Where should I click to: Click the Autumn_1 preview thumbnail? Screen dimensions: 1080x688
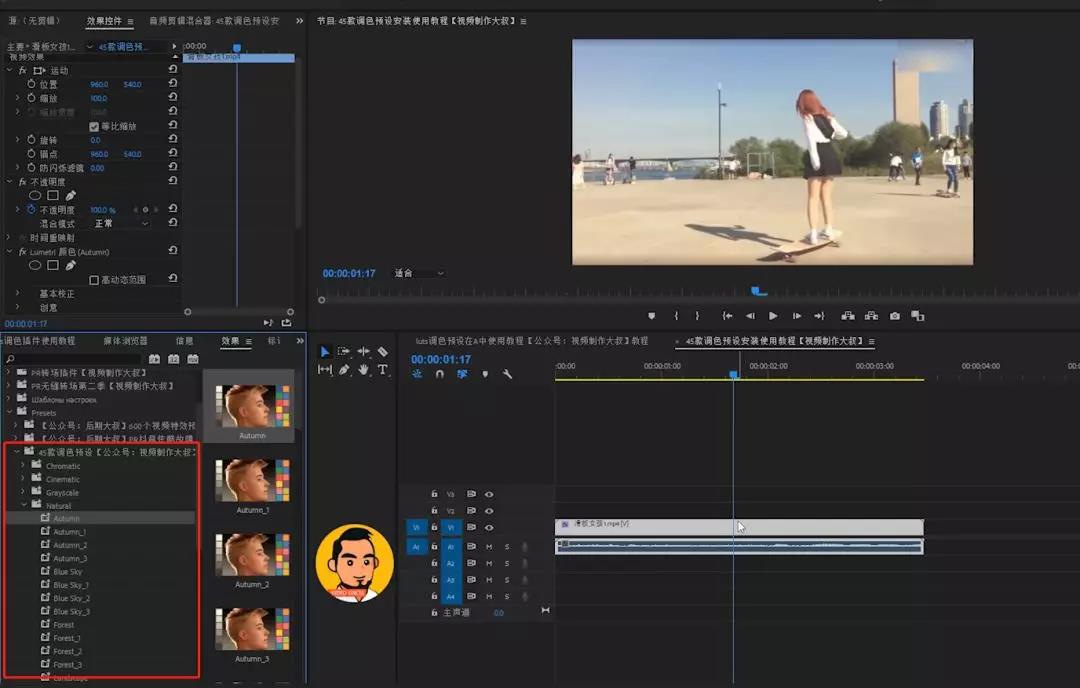coord(252,480)
